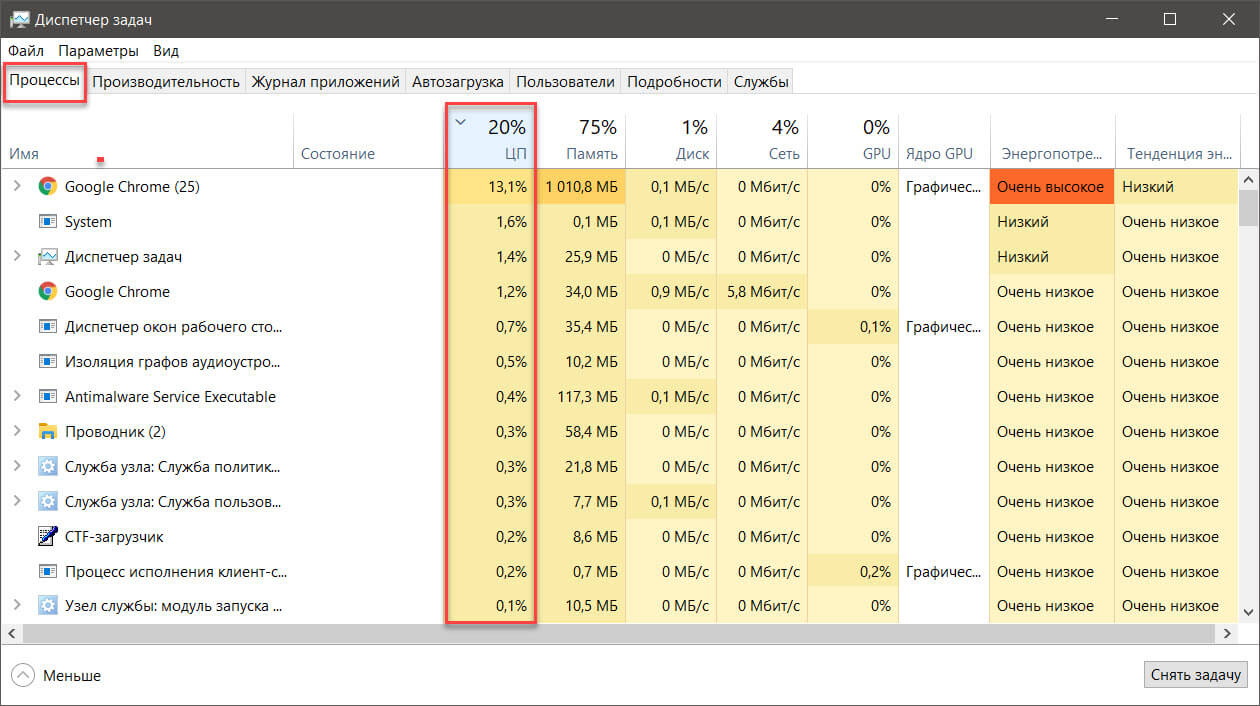
Task: Click the Диспетчер задач process icon
Action: pos(47,257)
